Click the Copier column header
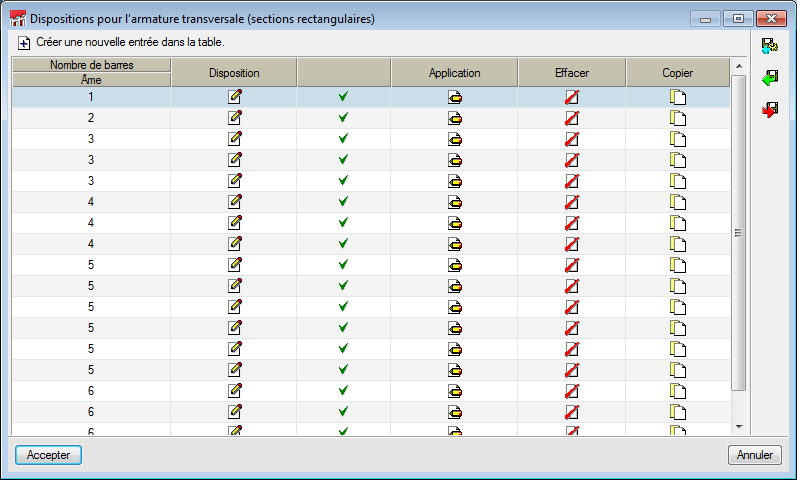 pos(678,73)
